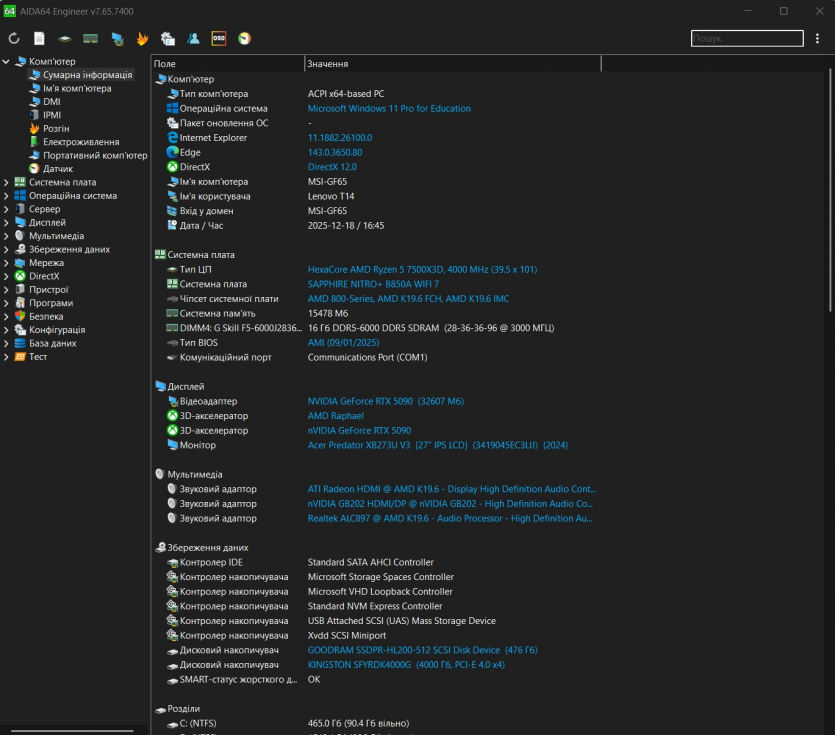The height and width of the screenshot is (735, 835).
Task: Click the gauge icon in the toolbar
Action: click(244, 39)
